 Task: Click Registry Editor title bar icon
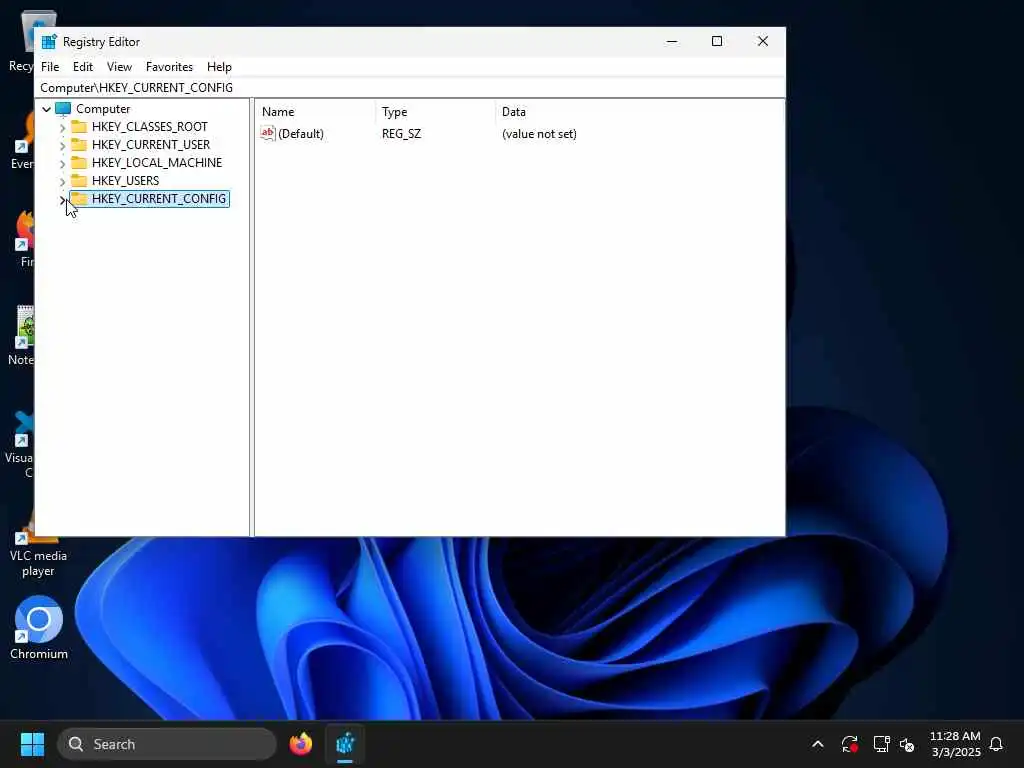coord(49,42)
